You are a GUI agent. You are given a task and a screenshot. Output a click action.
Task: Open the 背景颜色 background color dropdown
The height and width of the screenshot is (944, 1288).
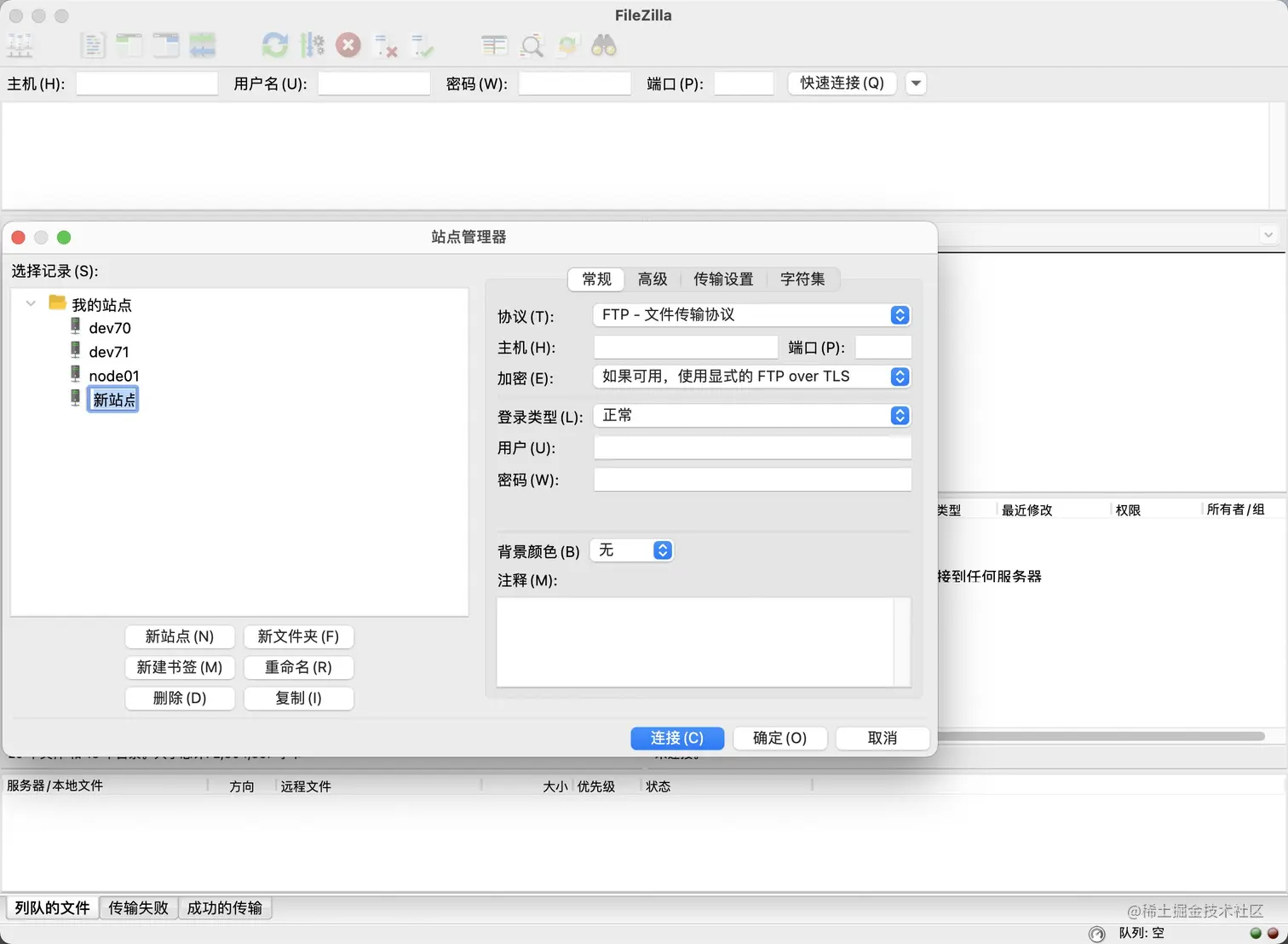pos(631,550)
